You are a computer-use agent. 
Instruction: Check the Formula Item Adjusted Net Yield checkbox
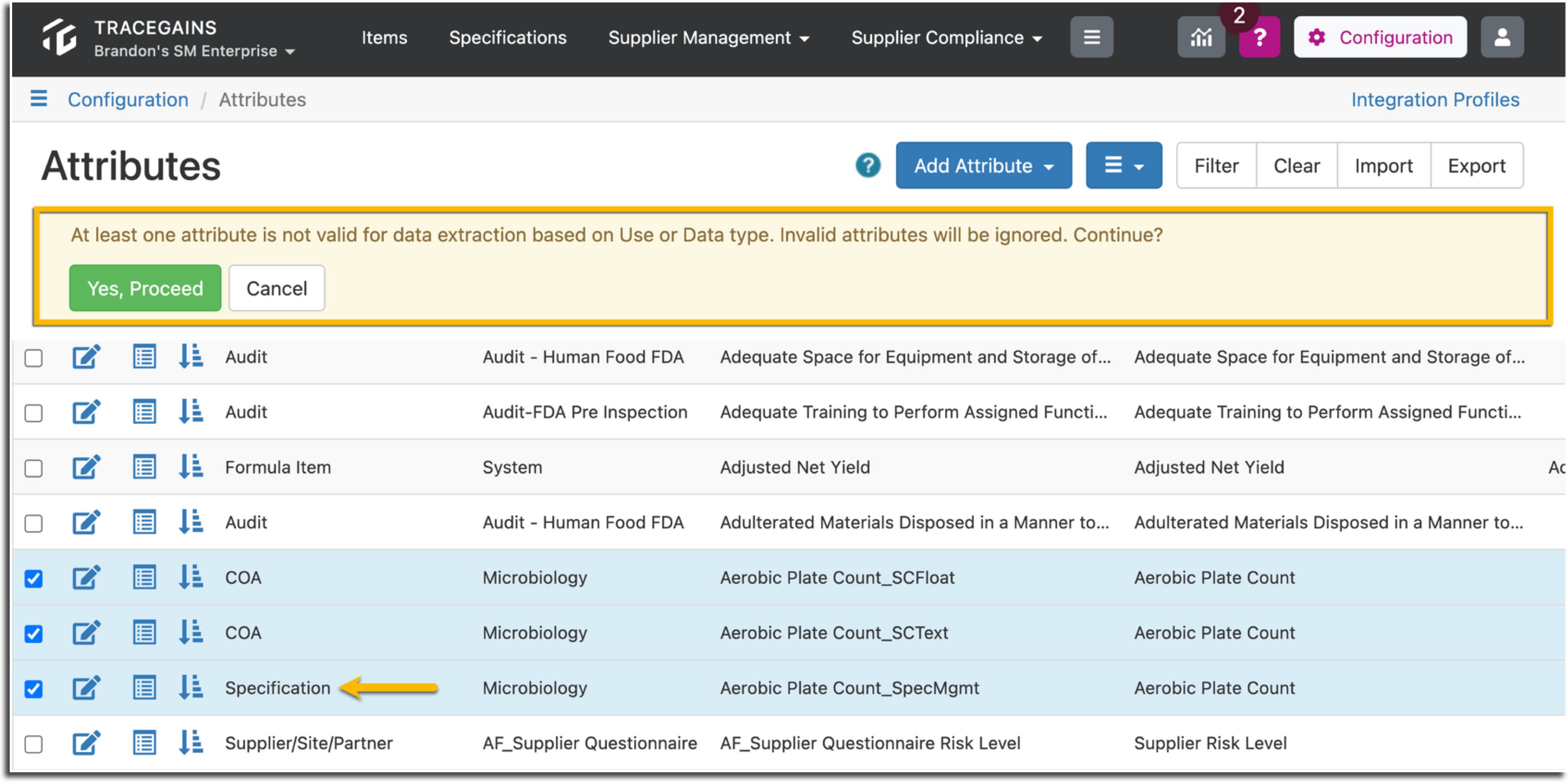(34, 469)
